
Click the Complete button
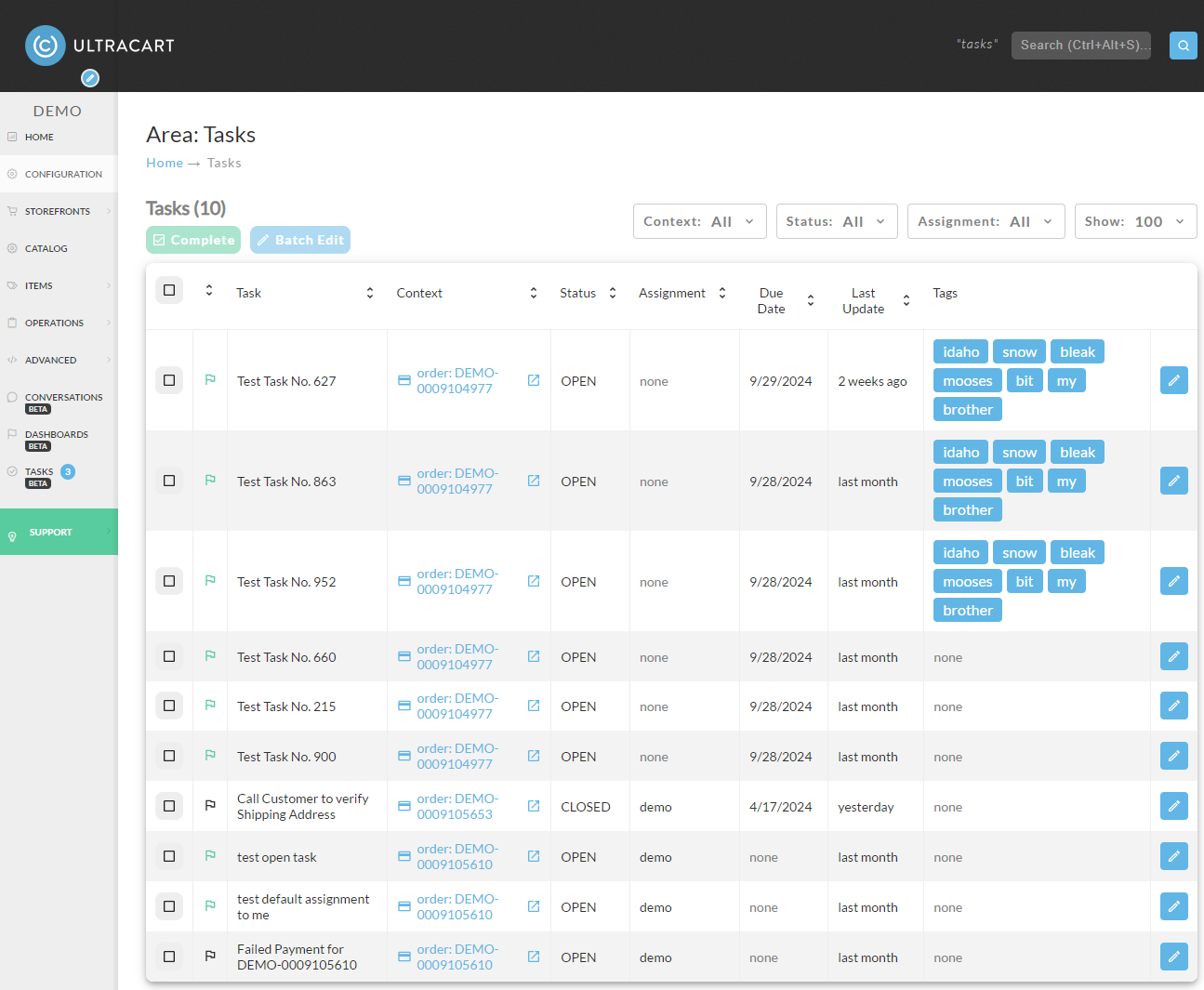click(x=193, y=240)
